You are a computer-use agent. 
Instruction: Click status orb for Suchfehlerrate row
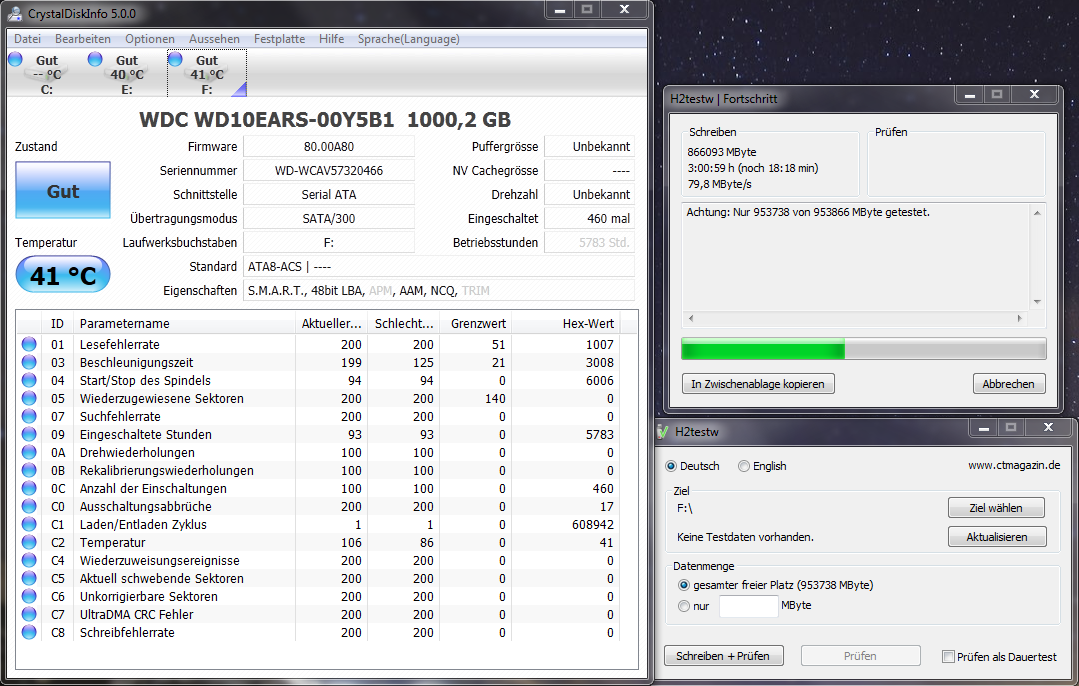(x=29, y=416)
